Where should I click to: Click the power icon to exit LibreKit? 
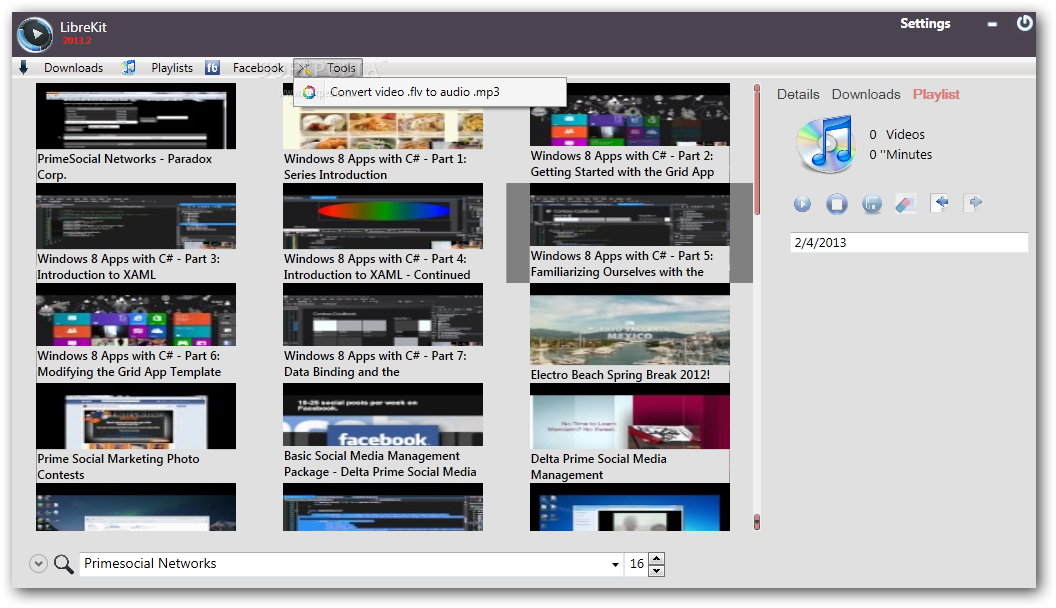click(x=1024, y=24)
